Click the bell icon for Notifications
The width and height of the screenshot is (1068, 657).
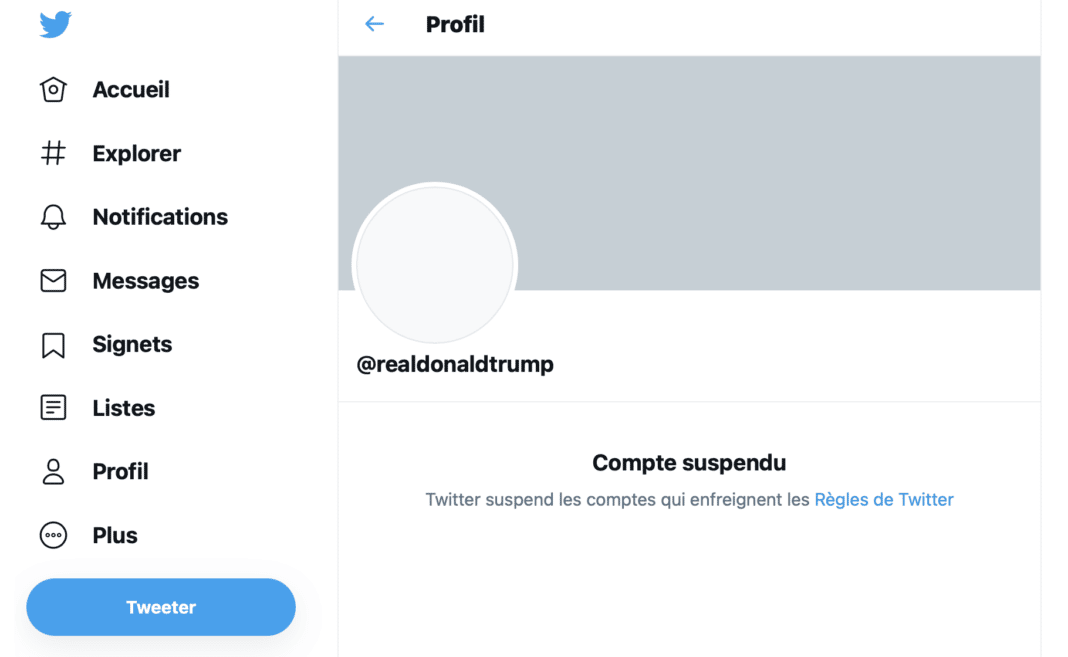(x=53, y=217)
